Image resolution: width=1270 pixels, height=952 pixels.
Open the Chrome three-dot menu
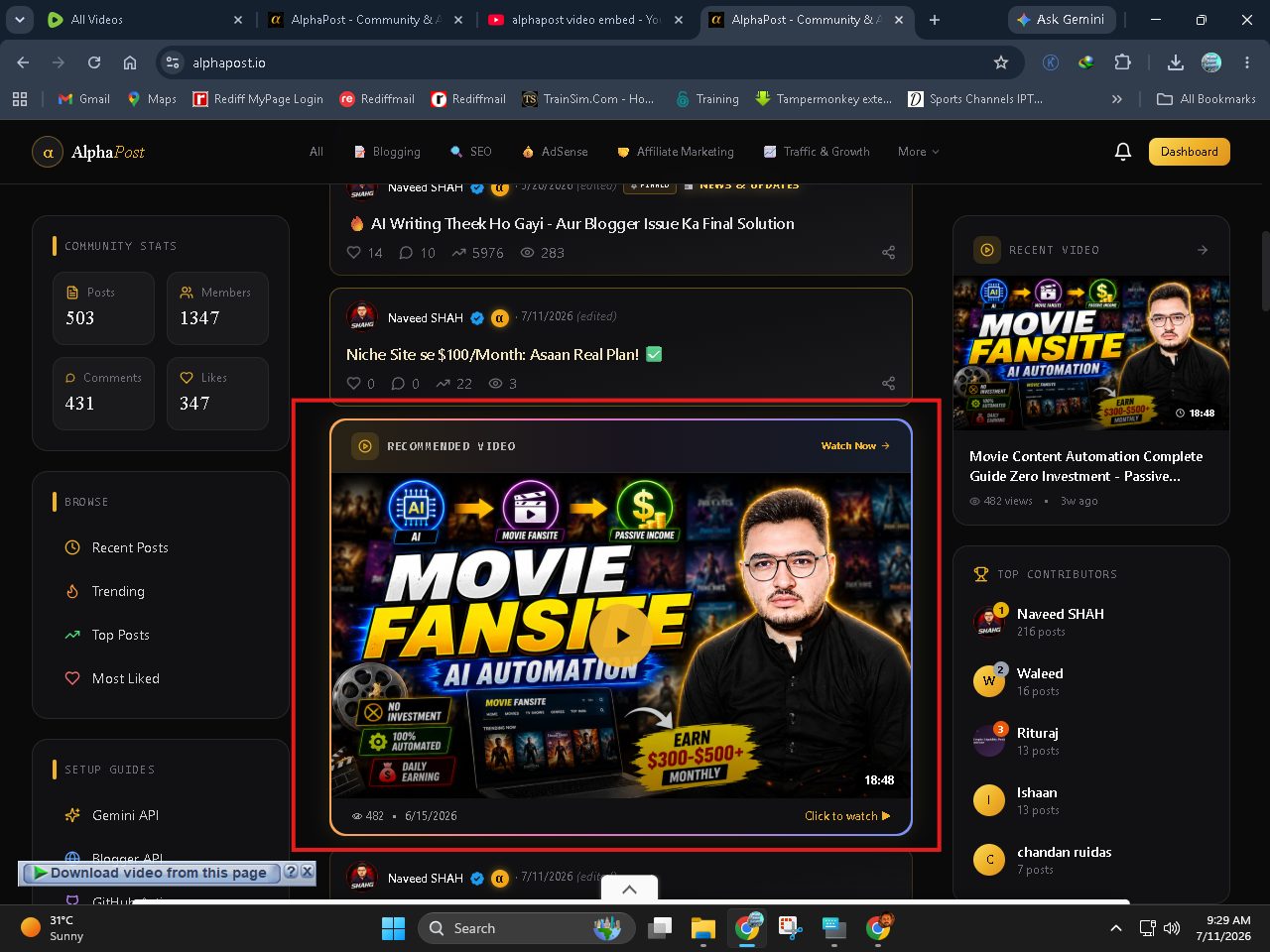1247,62
